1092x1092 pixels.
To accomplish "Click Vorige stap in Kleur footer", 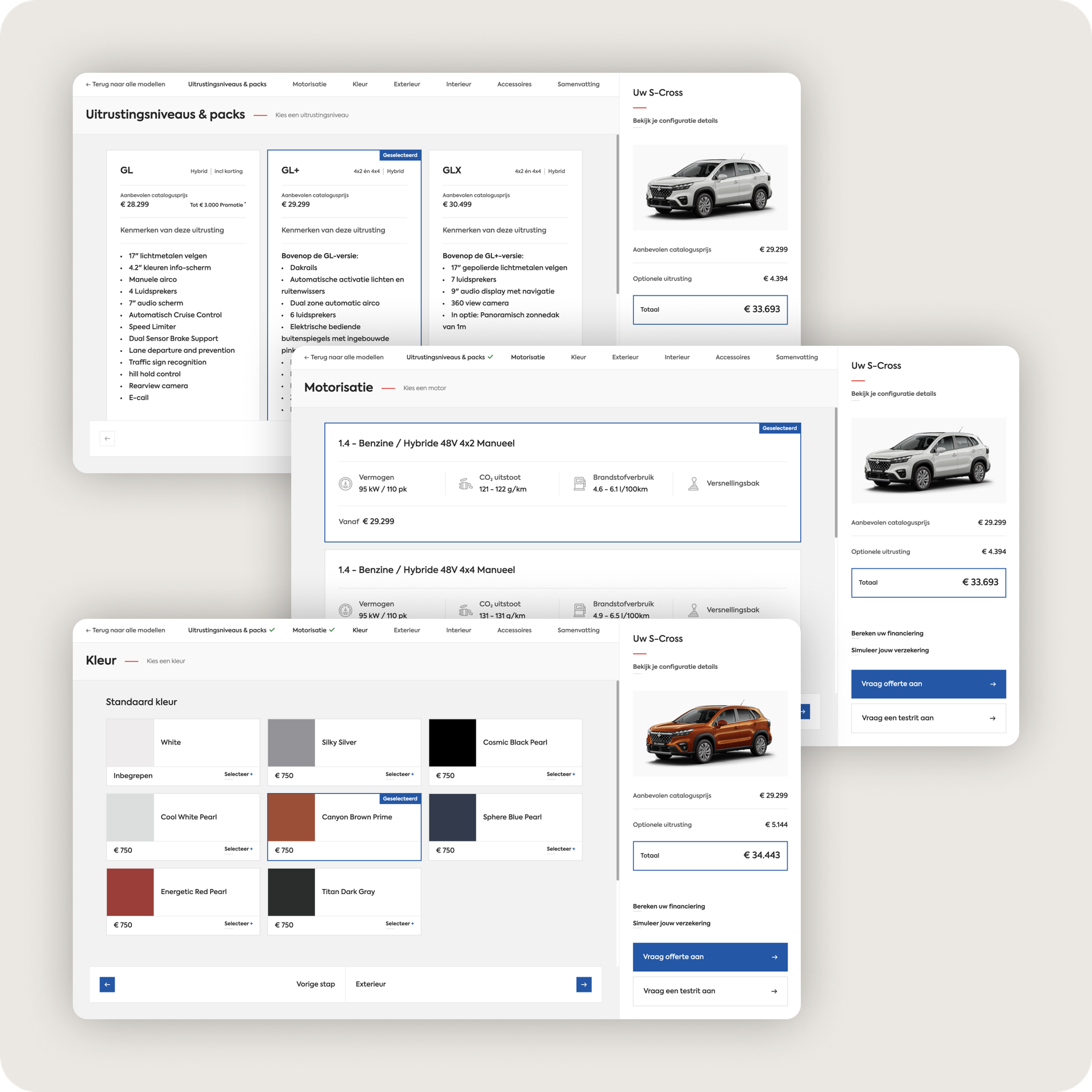I will (315, 984).
